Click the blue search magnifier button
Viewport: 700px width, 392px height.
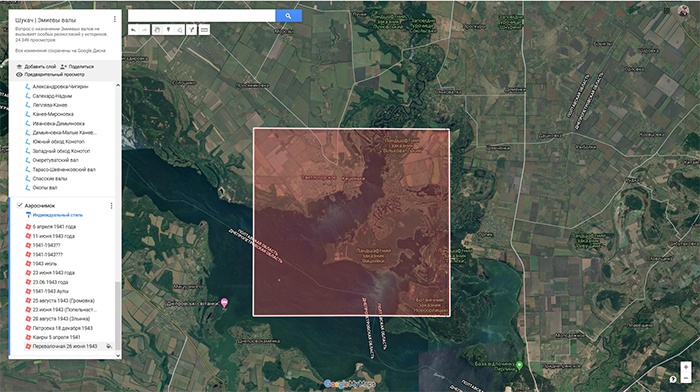click(288, 16)
